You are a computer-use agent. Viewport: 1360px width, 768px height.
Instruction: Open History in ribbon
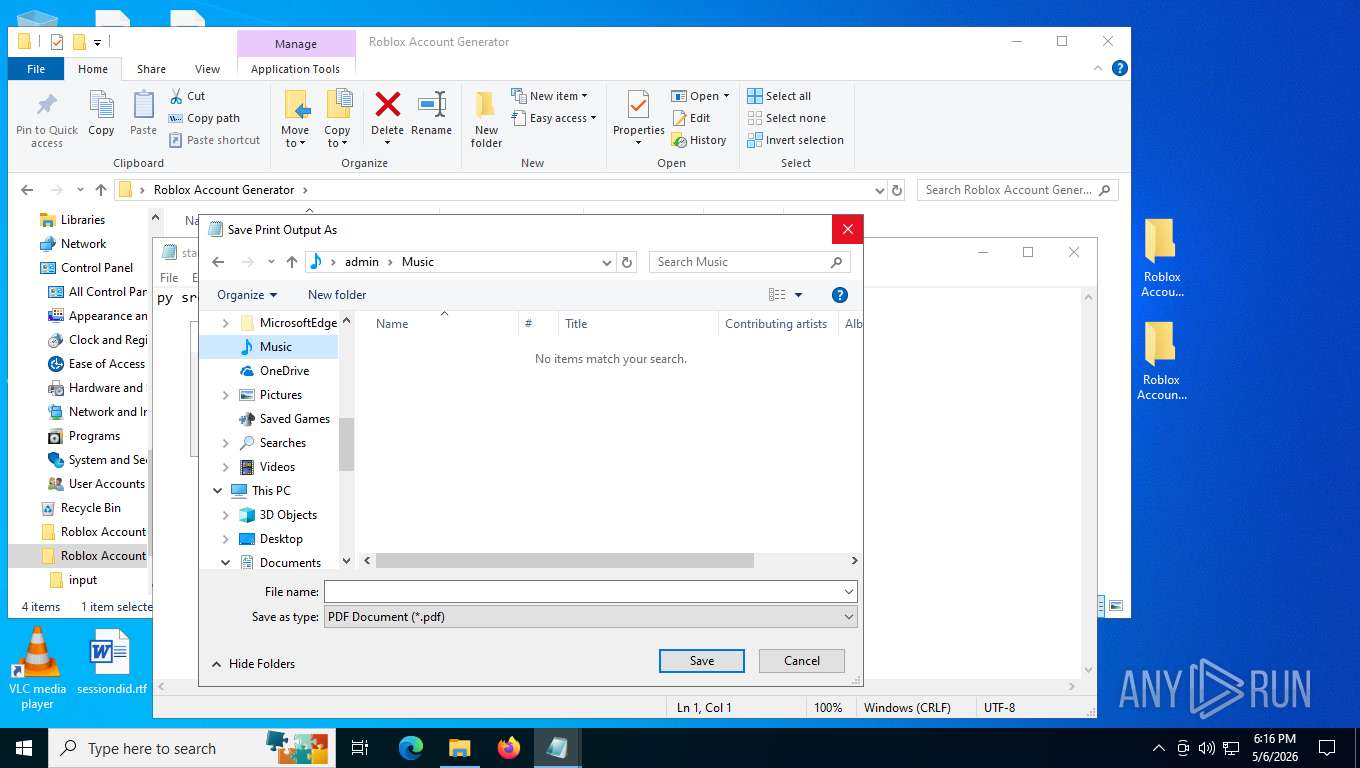[x=698, y=140]
